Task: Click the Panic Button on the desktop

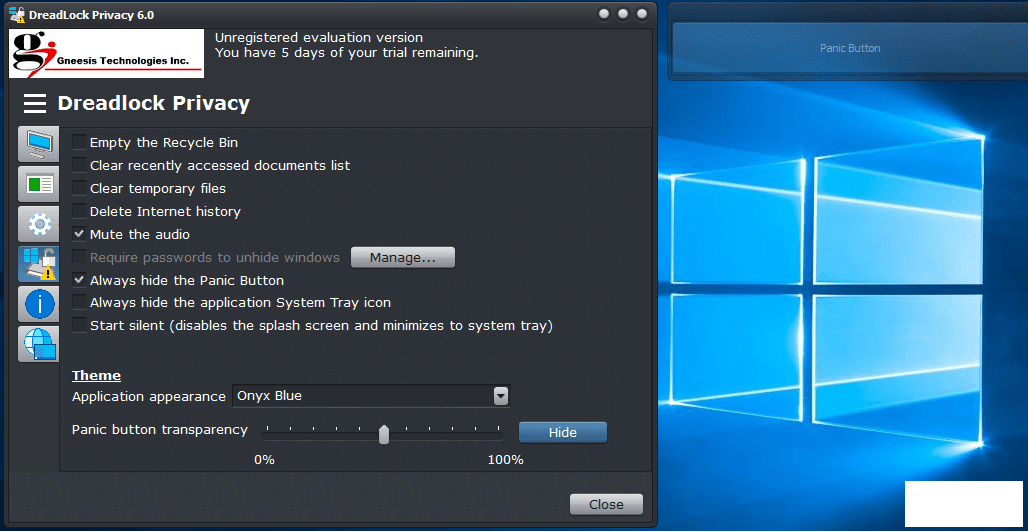Action: tap(850, 48)
